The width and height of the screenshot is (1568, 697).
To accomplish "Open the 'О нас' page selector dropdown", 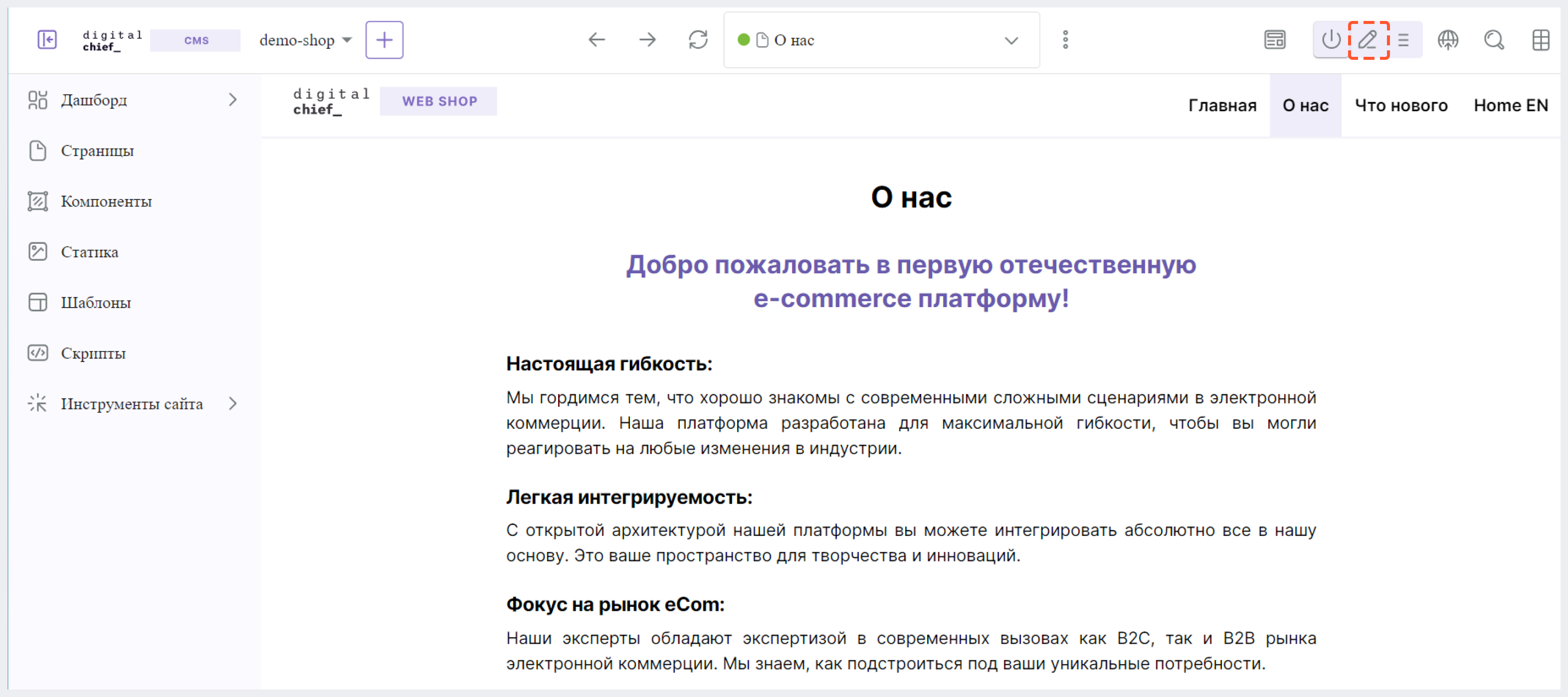I will point(881,40).
